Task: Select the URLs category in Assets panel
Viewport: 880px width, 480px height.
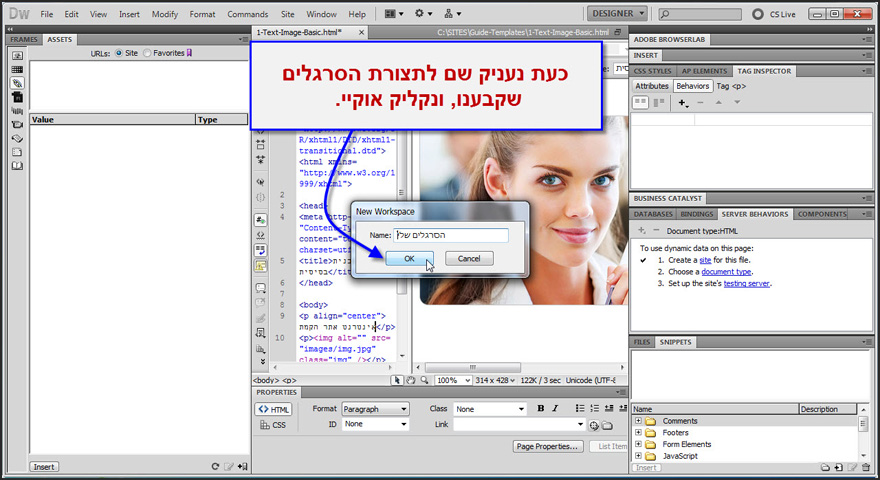Action: point(17,83)
